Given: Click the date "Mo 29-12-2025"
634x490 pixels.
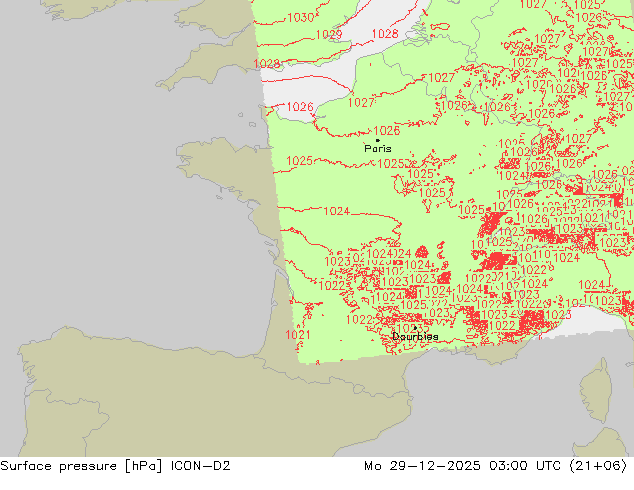Looking at the screenshot, I should (x=422, y=466).
